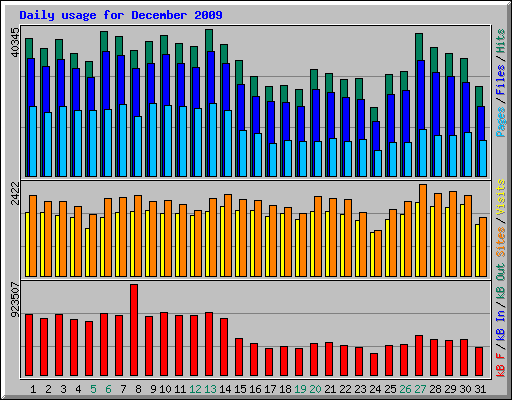This screenshot has width=512, height=400.
Task: Select day label 30 on the x-axis
Action: [465, 389]
